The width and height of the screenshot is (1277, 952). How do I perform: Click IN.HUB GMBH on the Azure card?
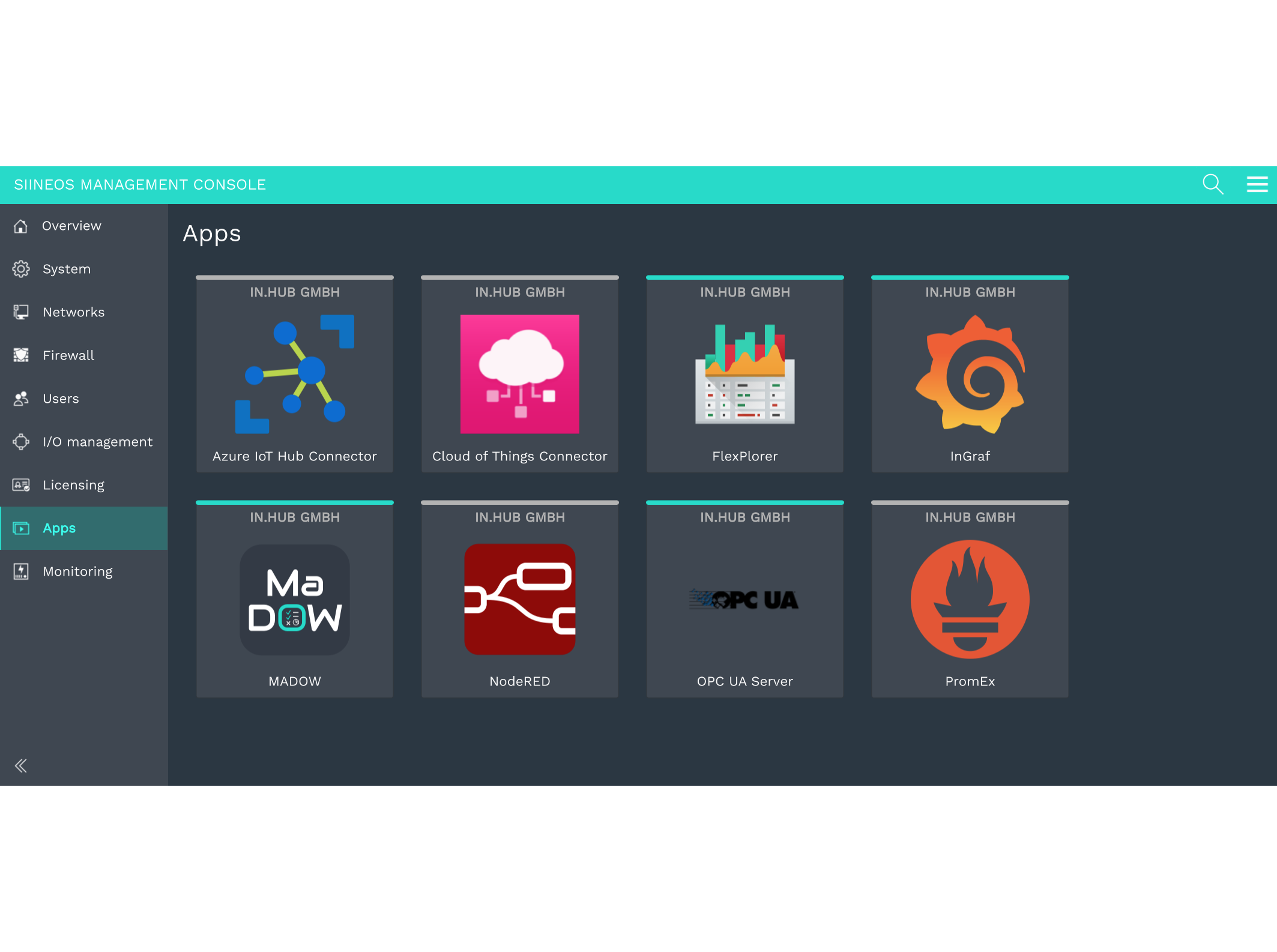295,292
